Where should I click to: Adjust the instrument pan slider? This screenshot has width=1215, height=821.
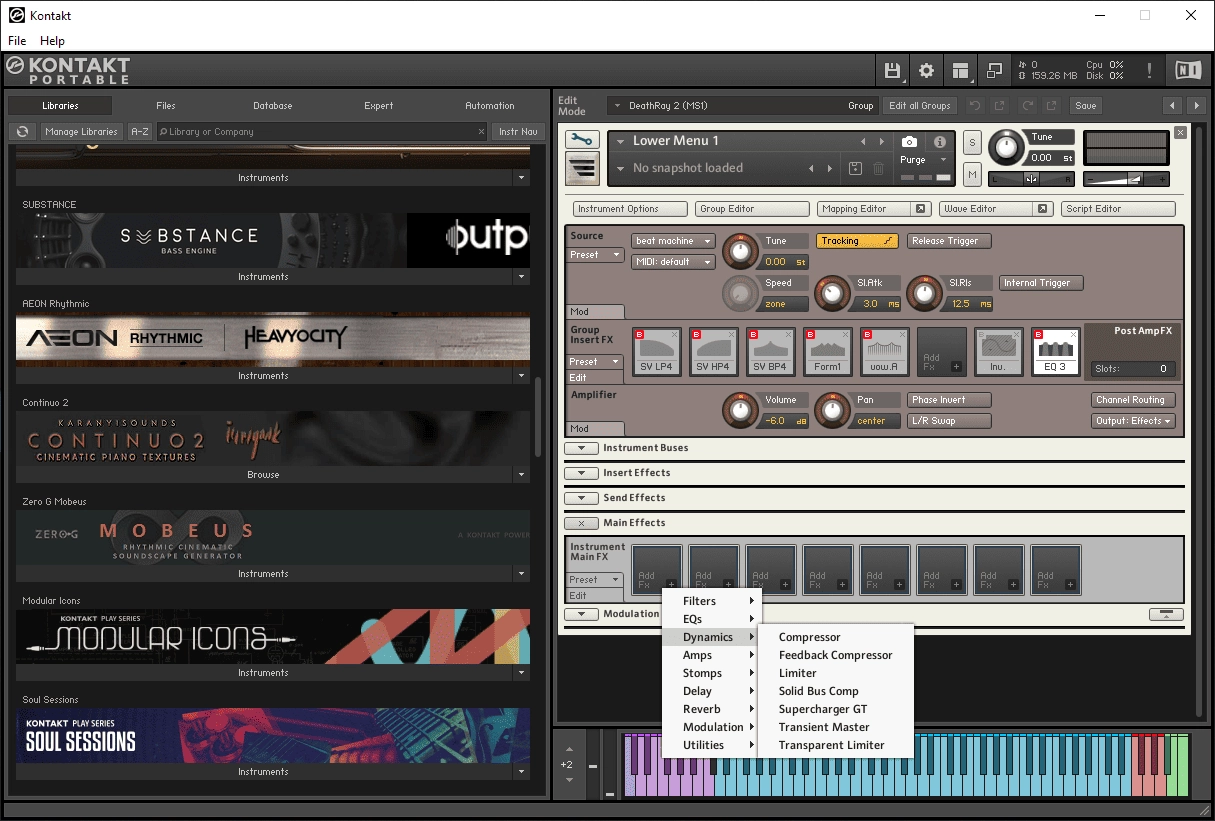pos(1031,179)
